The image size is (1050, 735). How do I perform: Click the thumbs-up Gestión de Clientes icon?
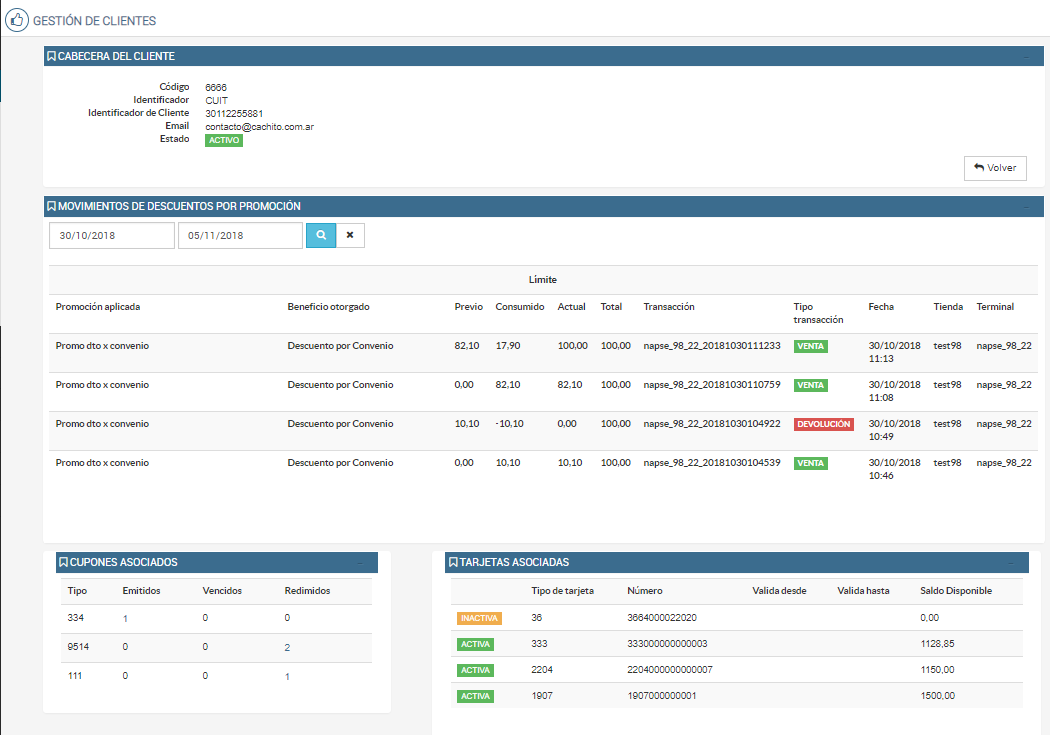(17, 20)
